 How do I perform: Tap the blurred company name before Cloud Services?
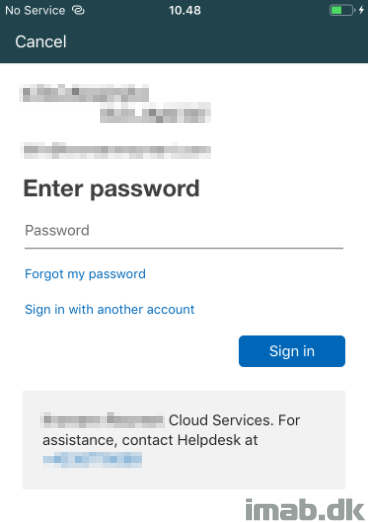pyautogui.click(x=103, y=420)
